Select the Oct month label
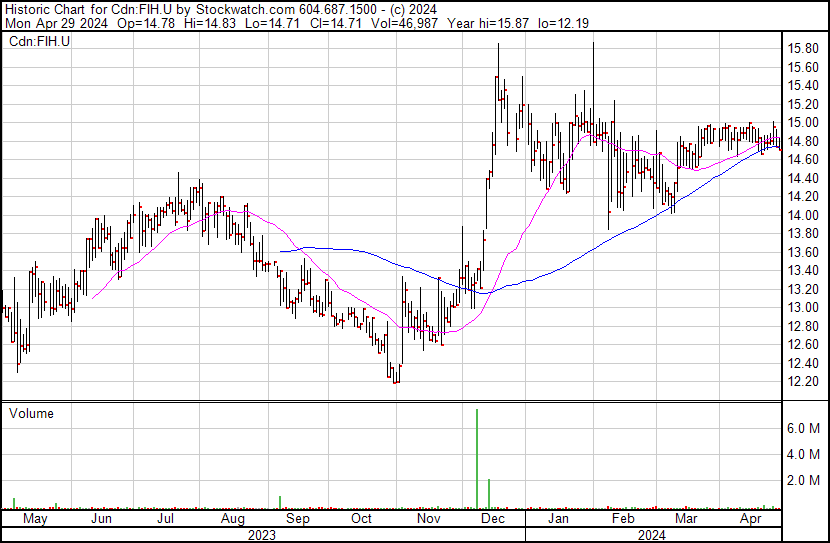Image resolution: width=830 pixels, height=543 pixels. tap(361, 520)
